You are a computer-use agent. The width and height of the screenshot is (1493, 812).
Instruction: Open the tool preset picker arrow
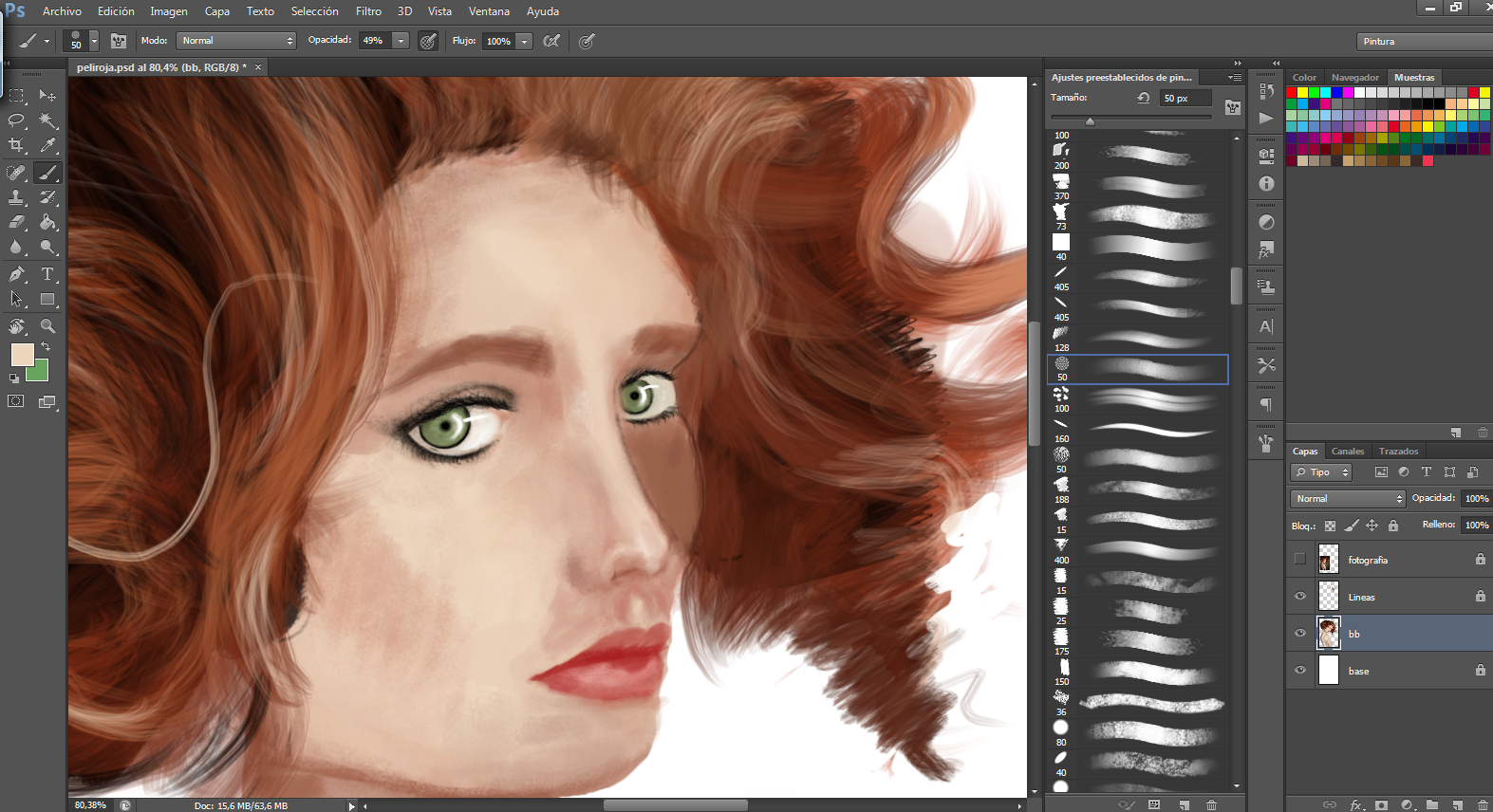point(47,41)
